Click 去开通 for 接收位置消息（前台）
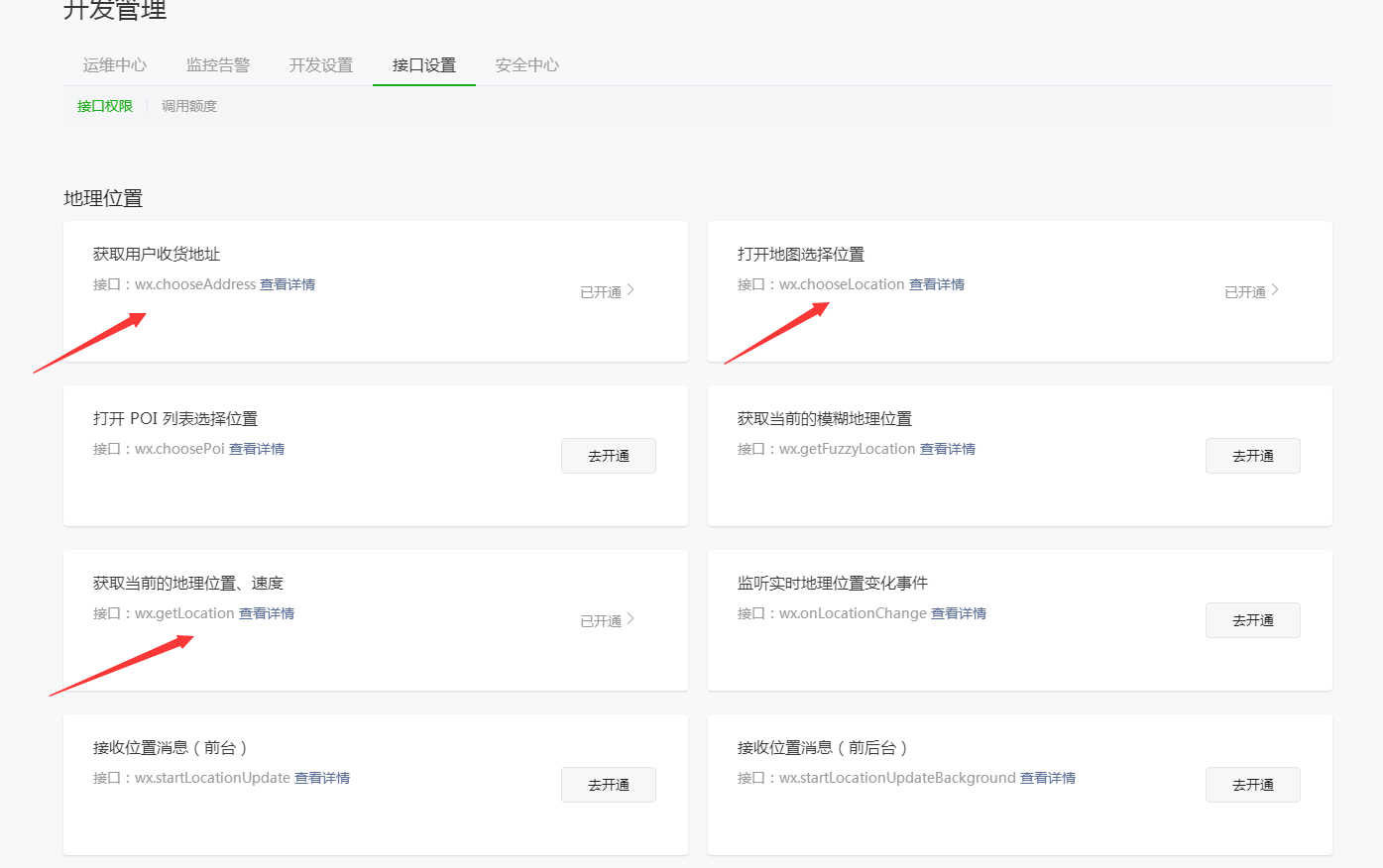 608,784
